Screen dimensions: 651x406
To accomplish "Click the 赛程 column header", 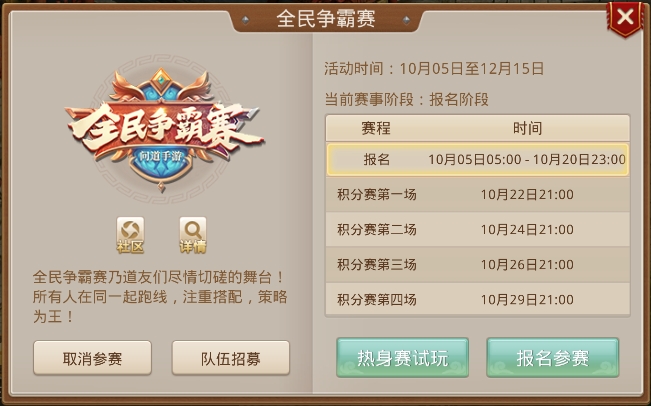I will point(376,128).
